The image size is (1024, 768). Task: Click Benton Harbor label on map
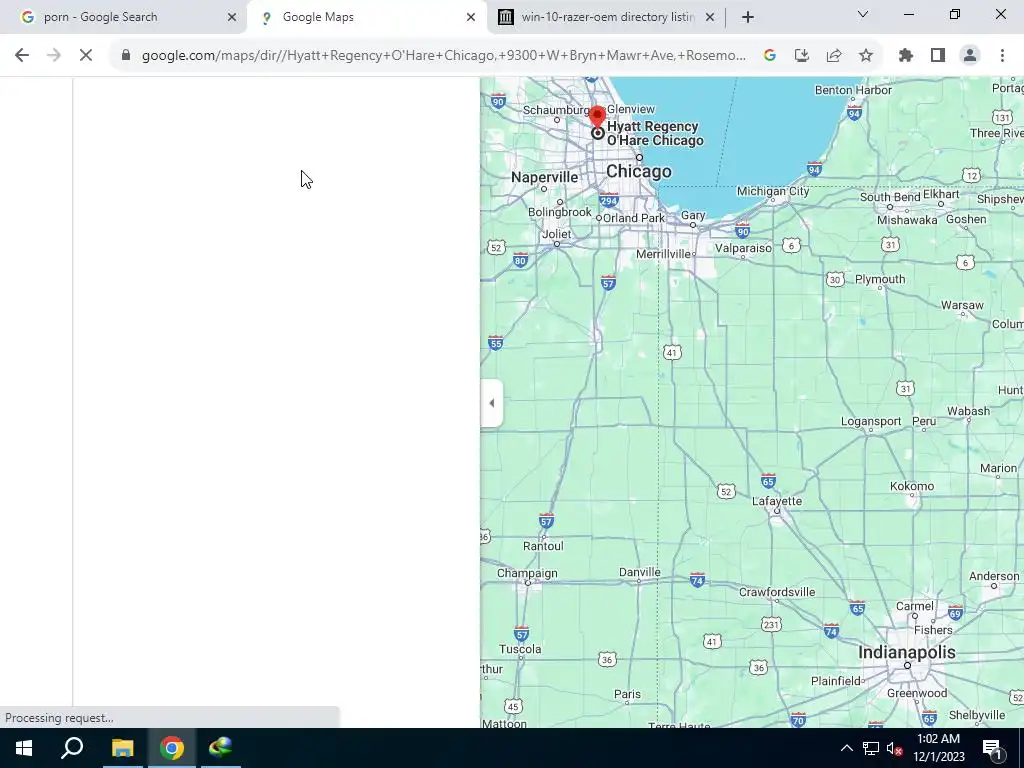click(x=853, y=90)
